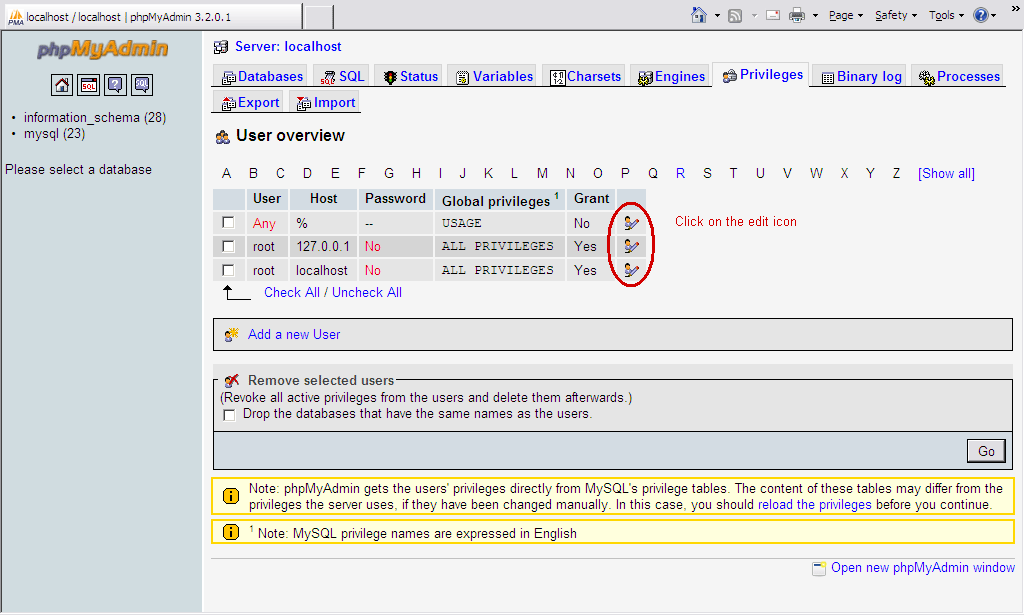1024x615 pixels.
Task: Click 'Open new phpMyAdmin window' link
Action: 923,567
